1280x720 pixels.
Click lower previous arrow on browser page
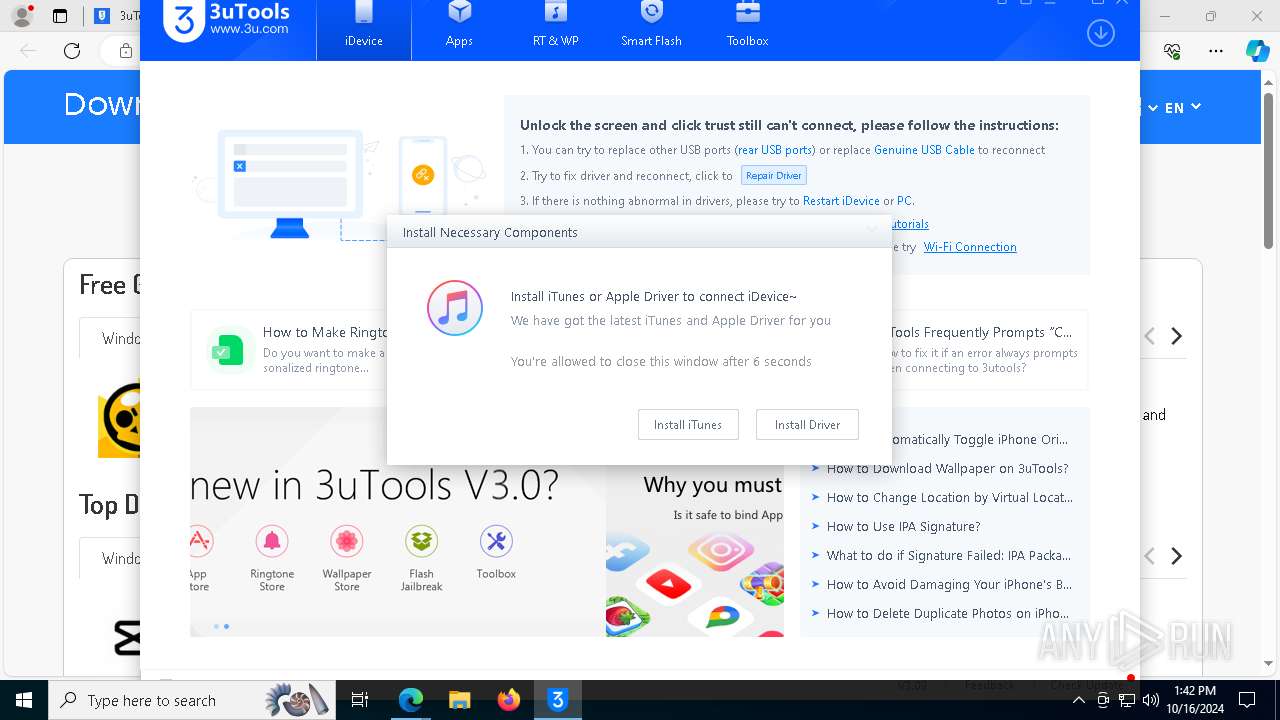click(1150, 556)
